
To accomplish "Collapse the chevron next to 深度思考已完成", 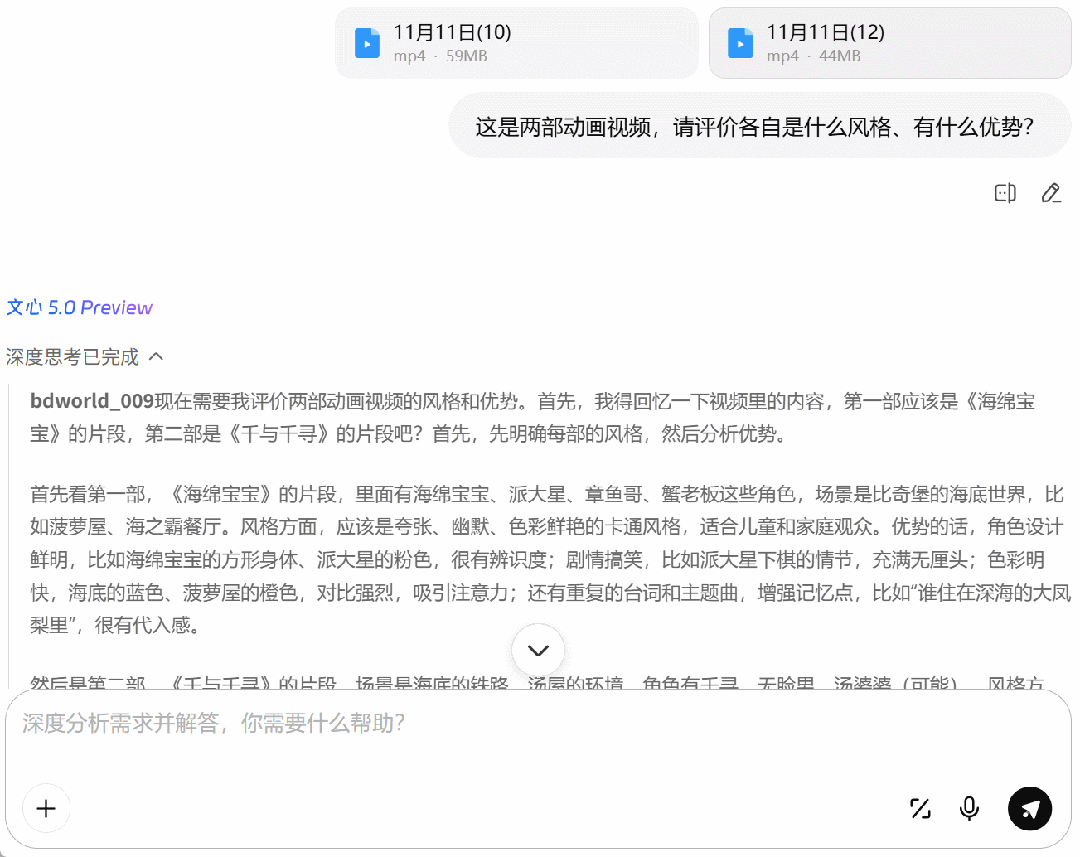I will pos(156,356).
